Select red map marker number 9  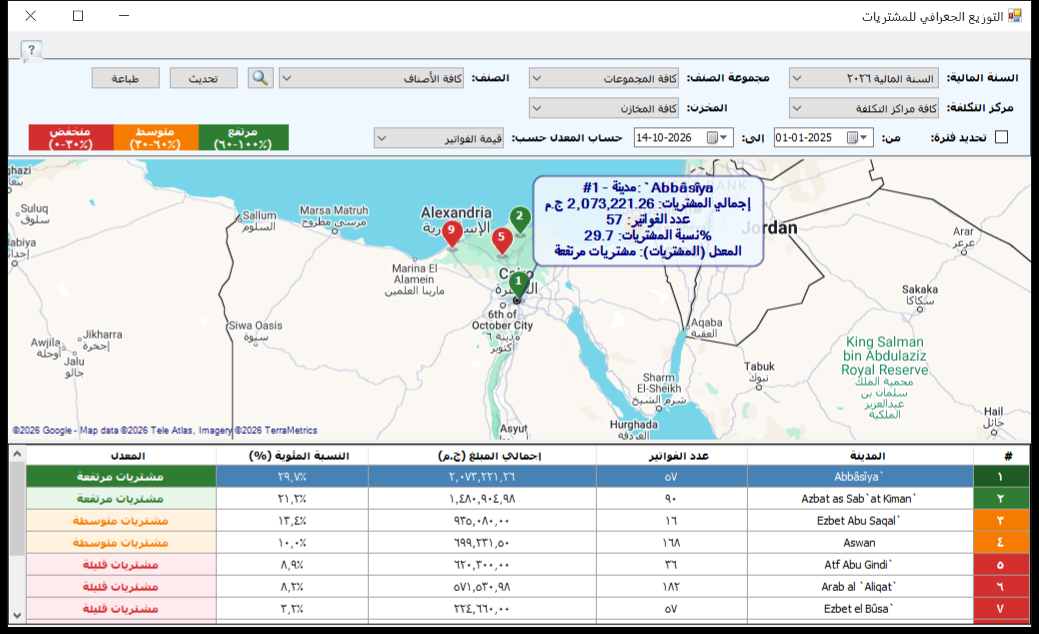[x=452, y=234]
